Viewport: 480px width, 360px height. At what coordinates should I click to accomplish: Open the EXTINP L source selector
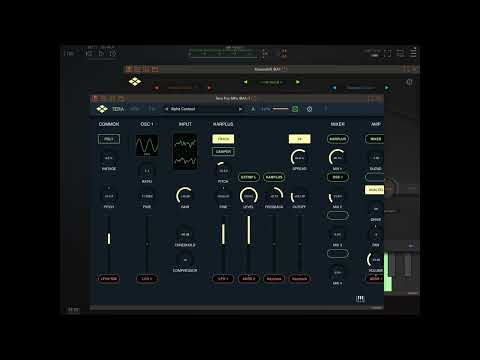click(249, 177)
